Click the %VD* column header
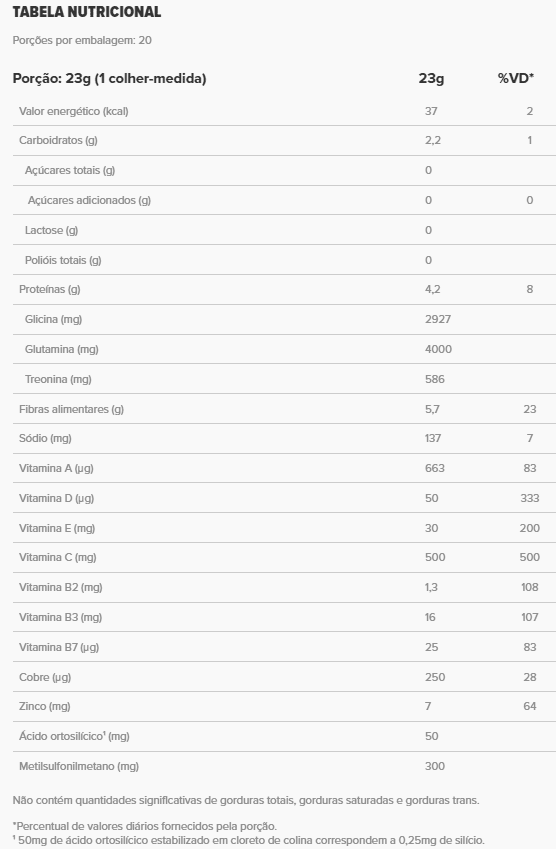556x849 pixels. point(515,79)
